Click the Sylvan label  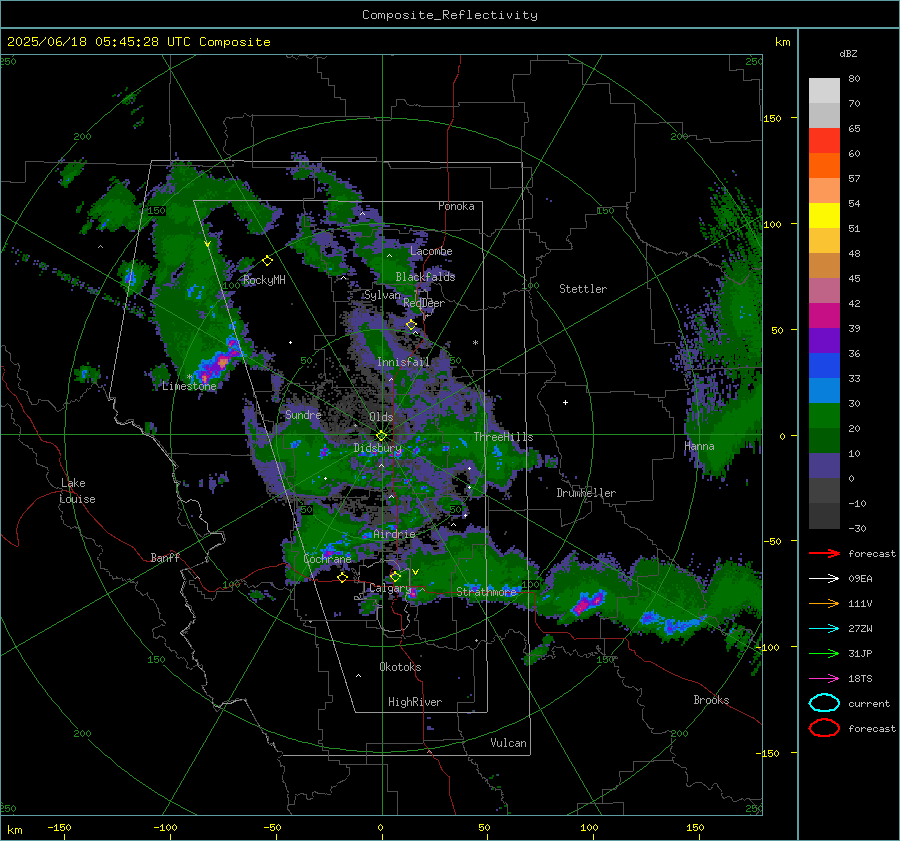click(x=383, y=295)
